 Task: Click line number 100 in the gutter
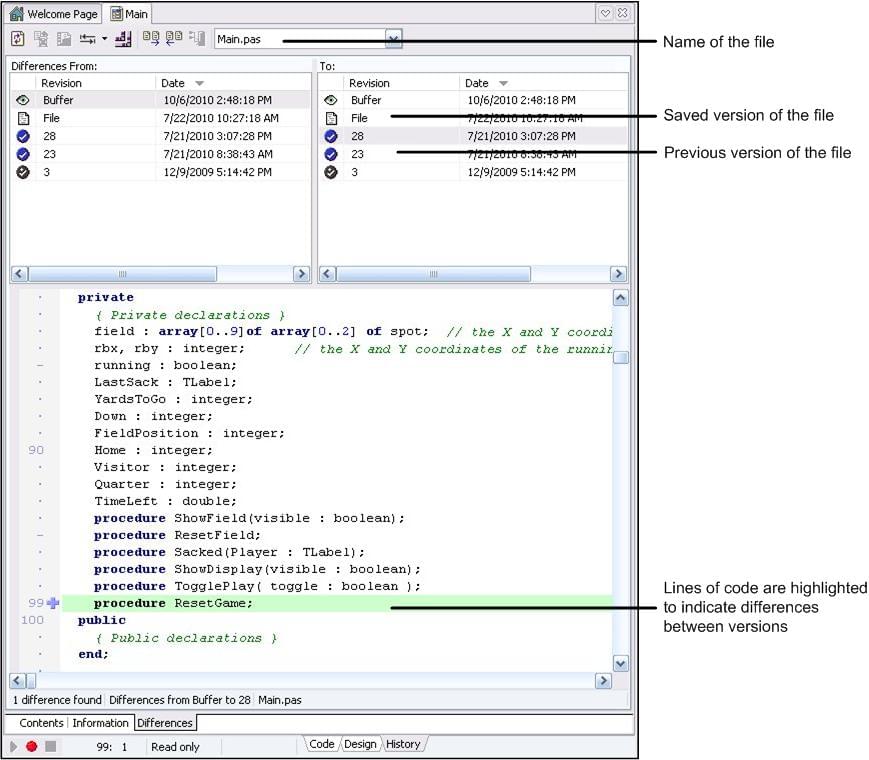click(x=32, y=620)
